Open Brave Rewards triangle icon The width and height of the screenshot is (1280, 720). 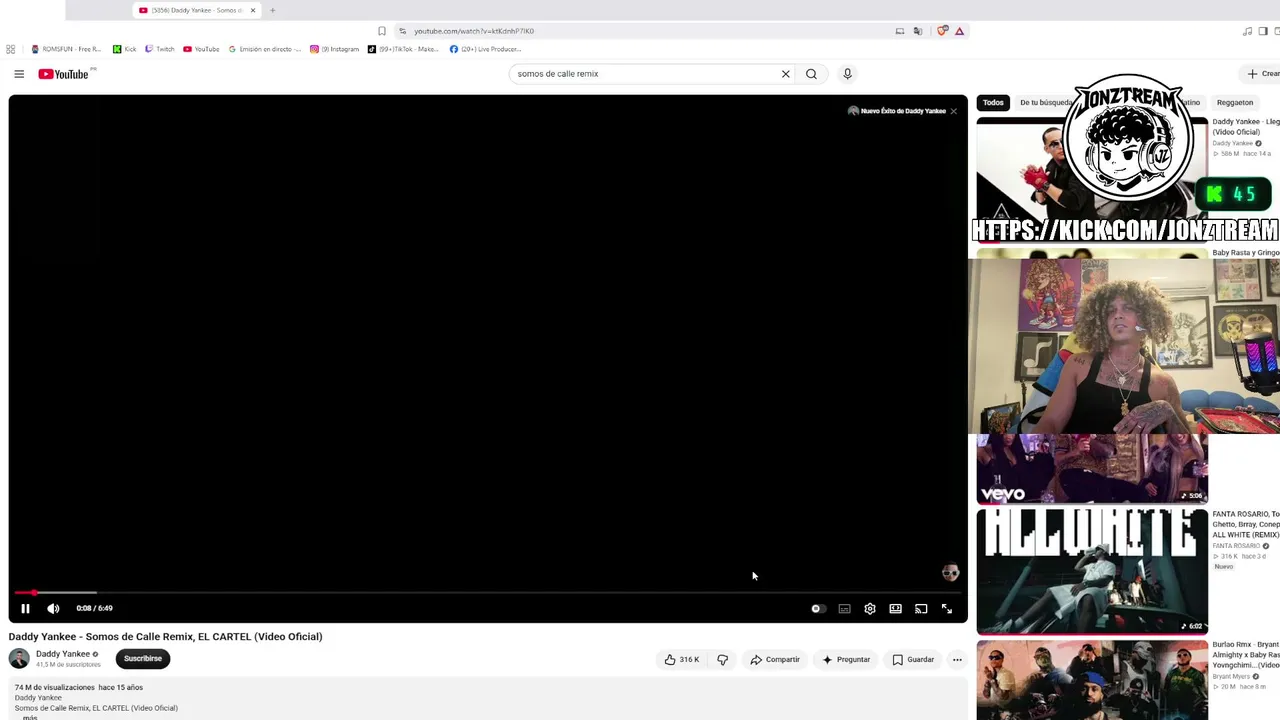pyautogui.click(x=959, y=31)
